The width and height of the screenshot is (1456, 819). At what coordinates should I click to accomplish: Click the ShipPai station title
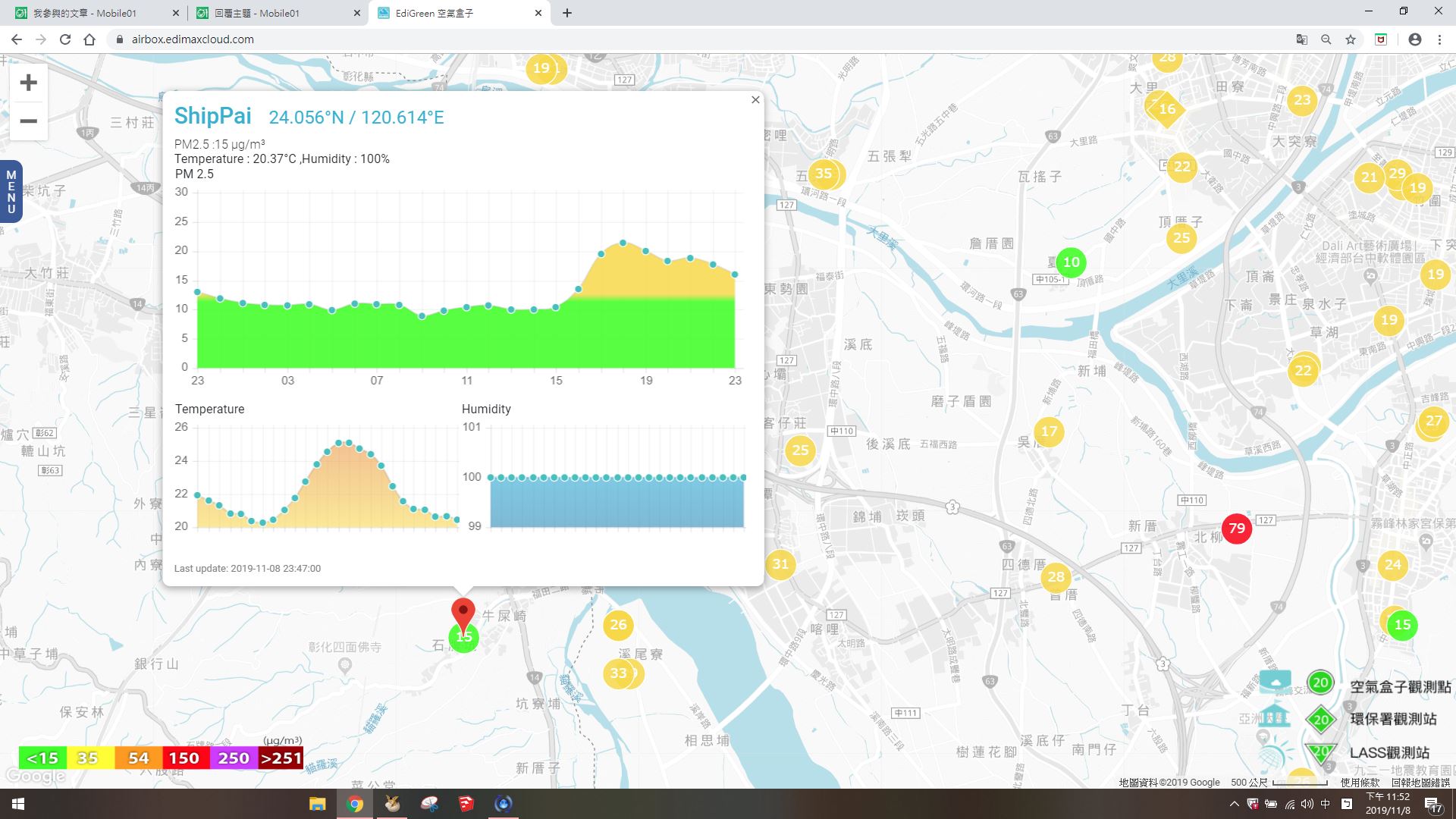click(x=213, y=116)
